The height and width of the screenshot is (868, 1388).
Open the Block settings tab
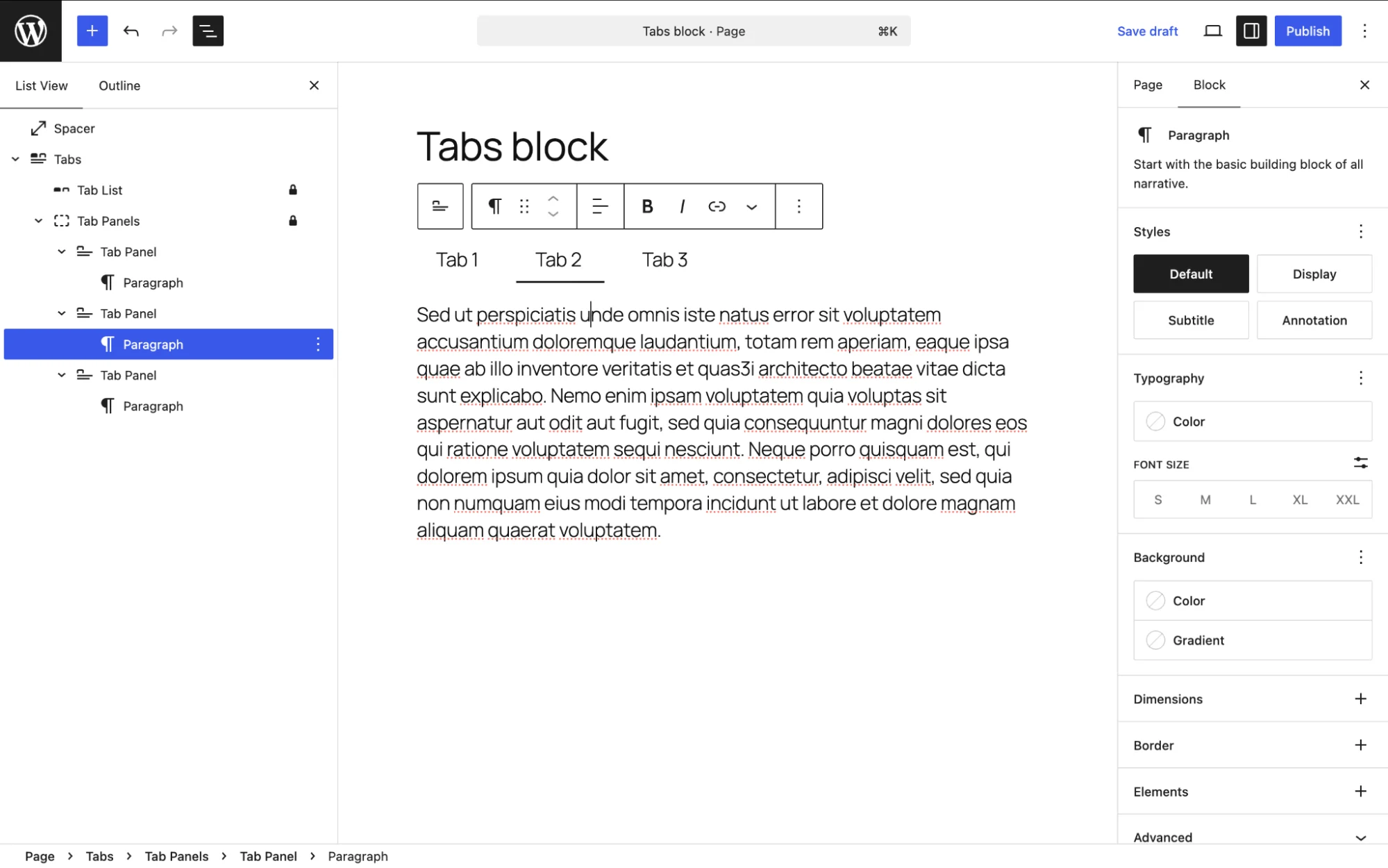(1209, 85)
